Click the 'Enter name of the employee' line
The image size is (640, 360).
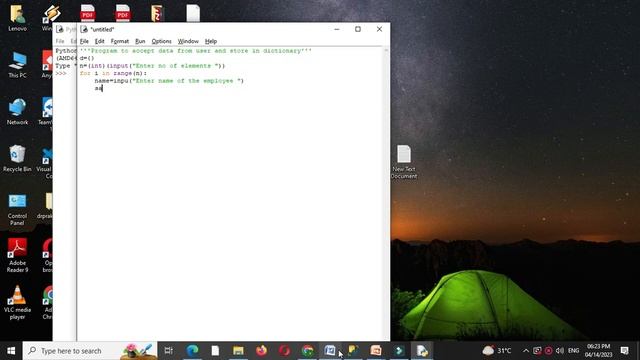[x=169, y=81]
